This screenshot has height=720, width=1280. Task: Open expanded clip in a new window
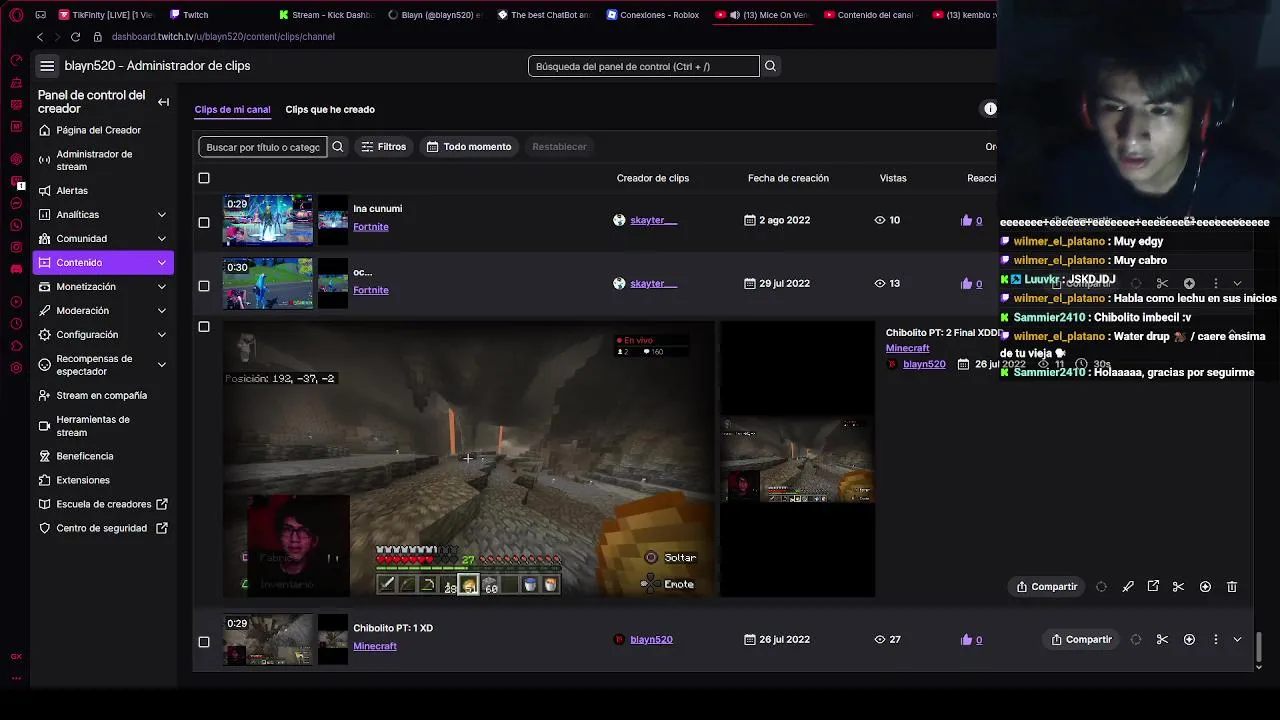point(1153,587)
